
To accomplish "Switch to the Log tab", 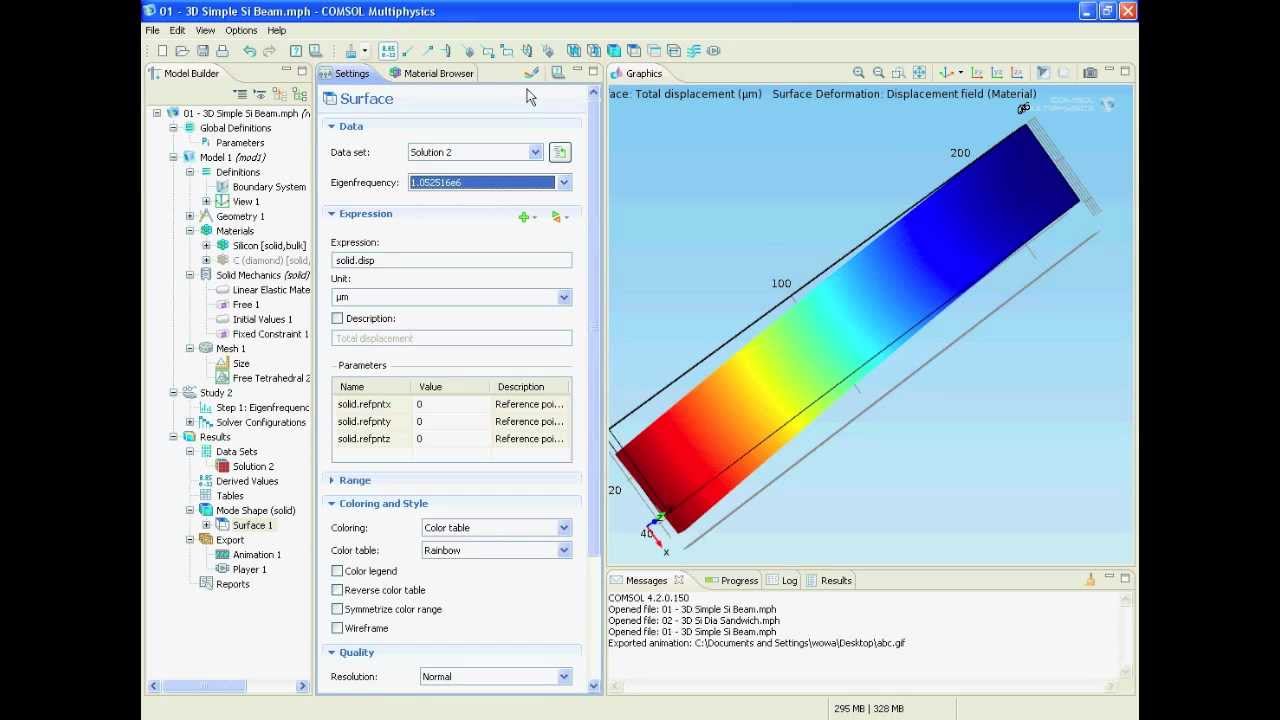I will 782,580.
